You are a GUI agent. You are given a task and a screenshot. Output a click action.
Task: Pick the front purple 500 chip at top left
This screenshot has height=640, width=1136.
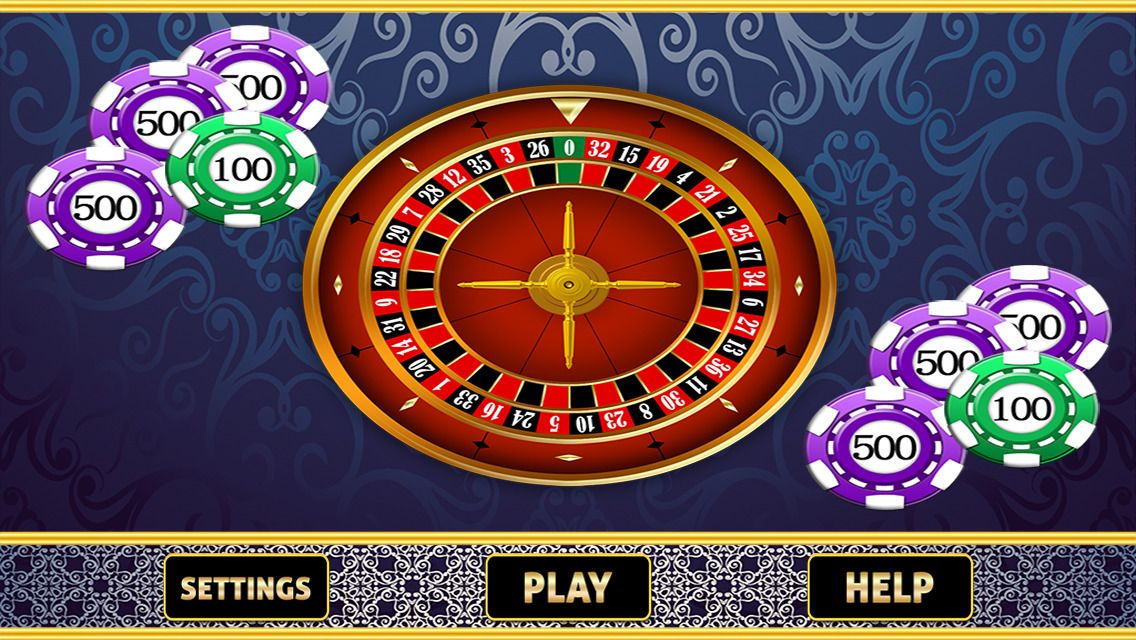point(106,209)
